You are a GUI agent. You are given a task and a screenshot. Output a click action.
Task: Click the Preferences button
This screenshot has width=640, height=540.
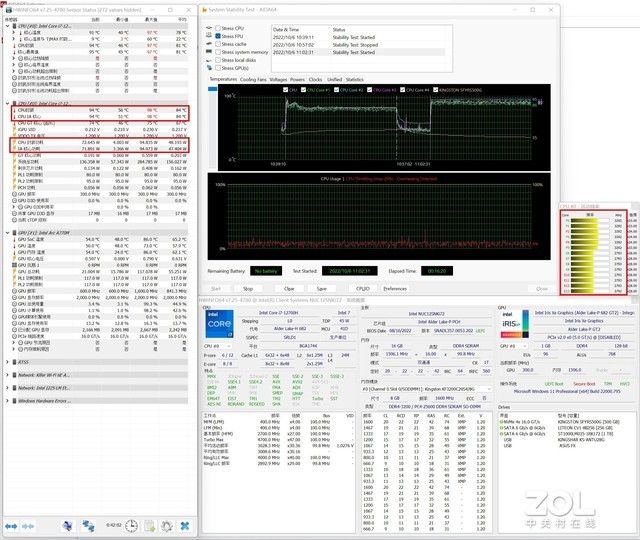pos(395,288)
